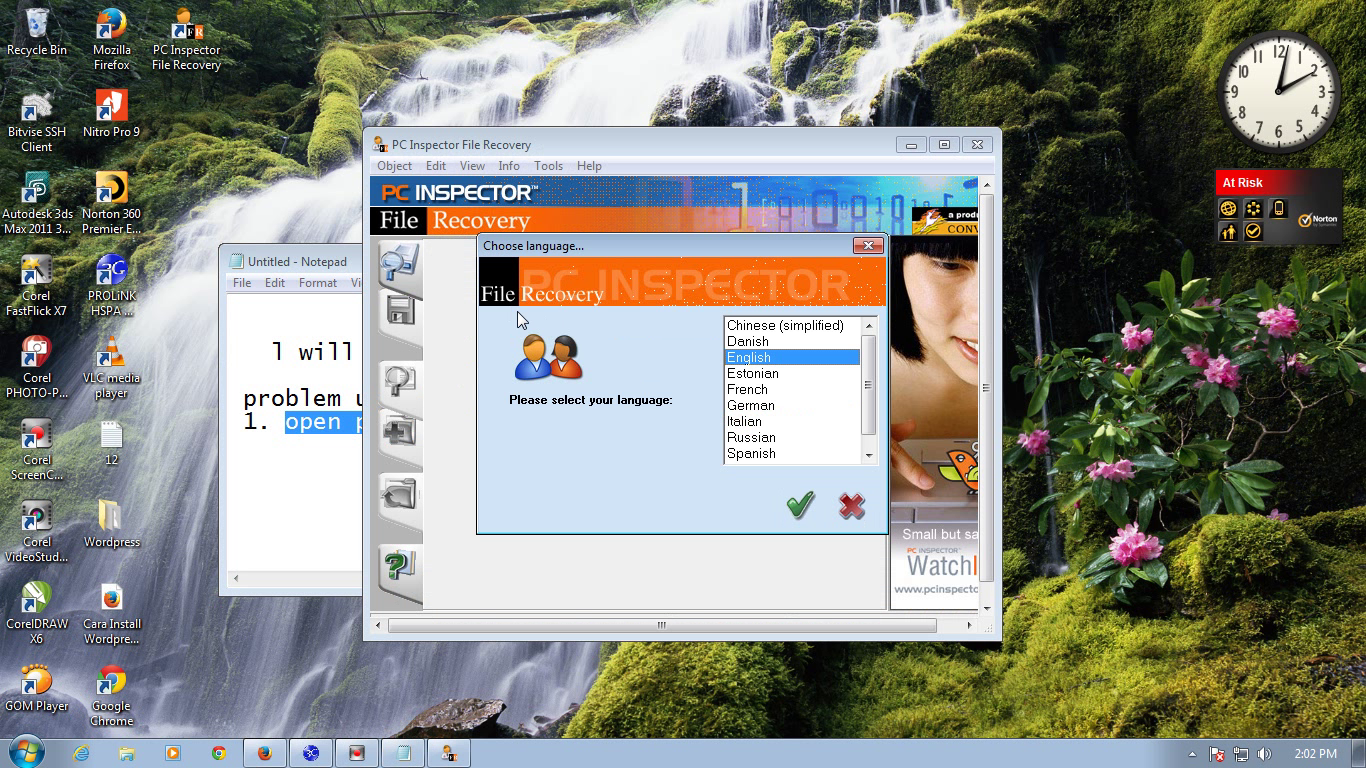Select German in language list
The height and width of the screenshot is (768, 1366).
(x=792, y=405)
